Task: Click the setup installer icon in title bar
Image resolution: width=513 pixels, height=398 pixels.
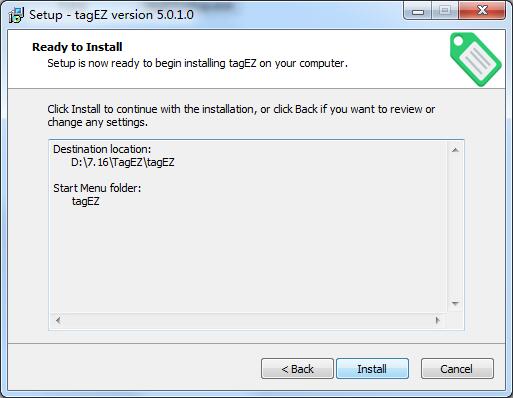Action: point(16,15)
